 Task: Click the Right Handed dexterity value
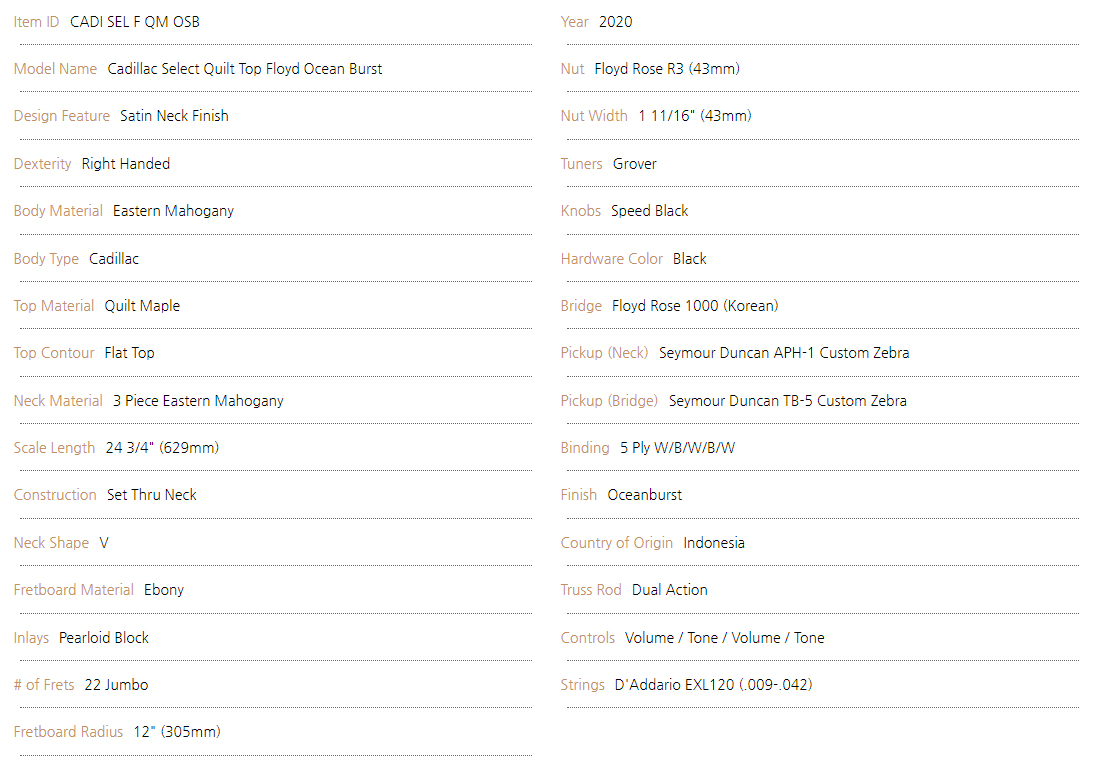[x=125, y=164]
